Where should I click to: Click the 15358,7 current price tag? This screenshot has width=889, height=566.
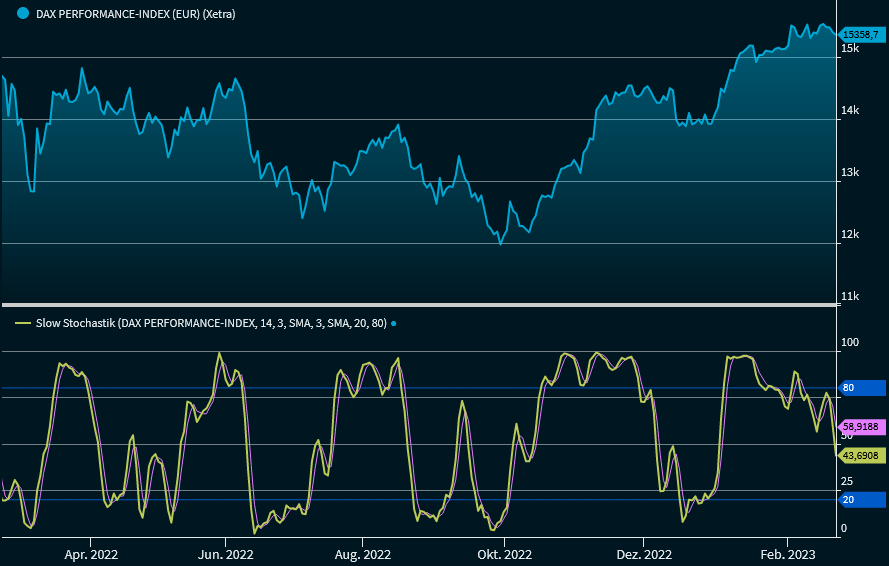click(x=862, y=34)
